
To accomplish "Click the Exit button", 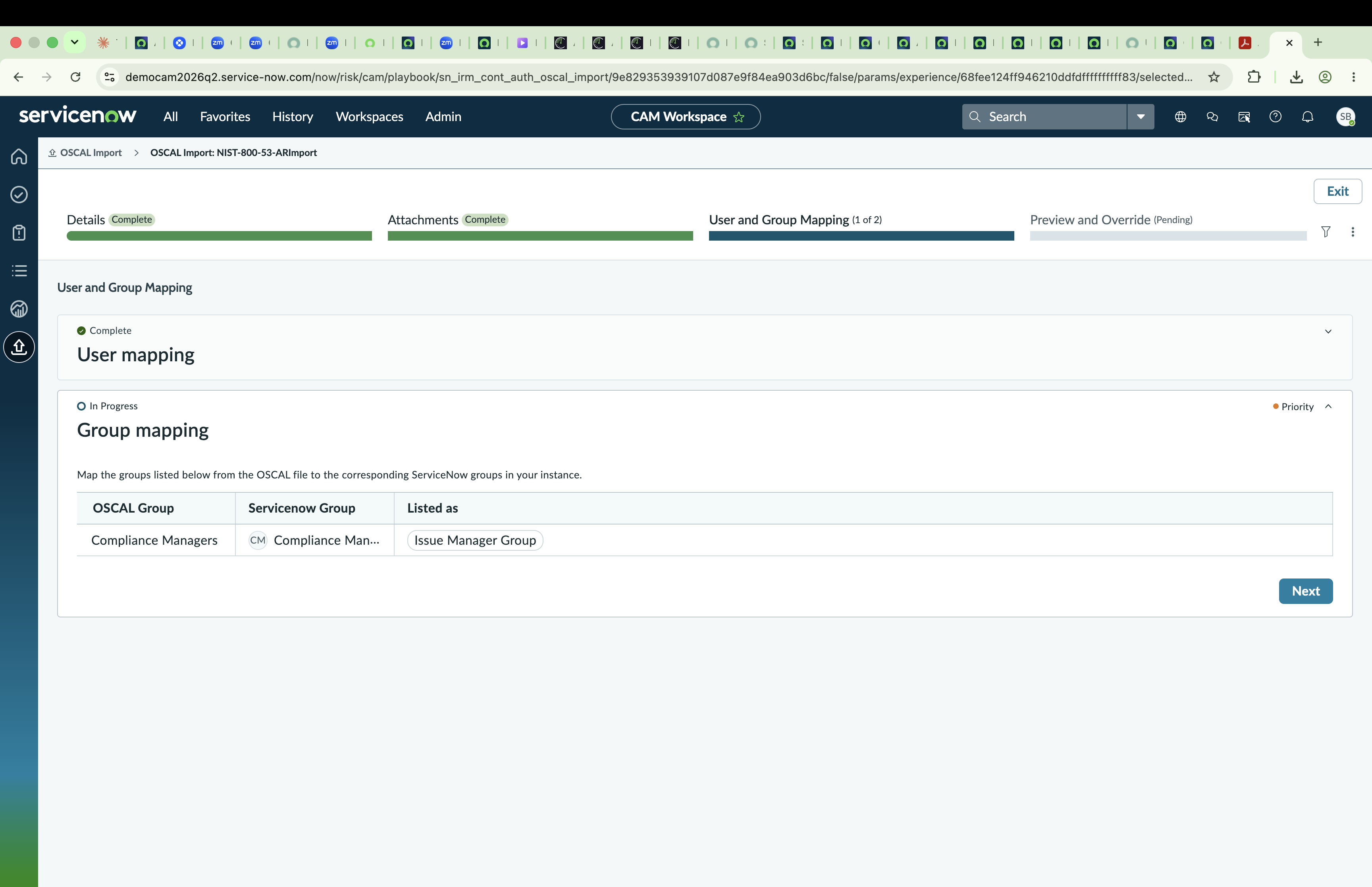I will (x=1337, y=191).
